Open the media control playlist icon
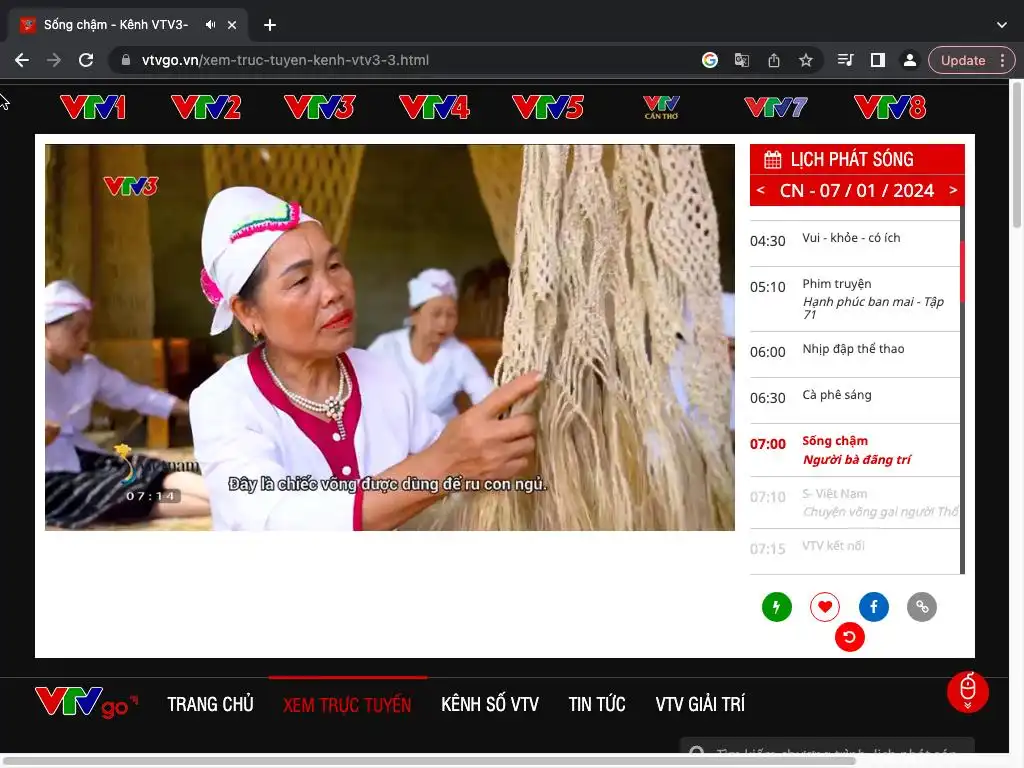 [845, 60]
